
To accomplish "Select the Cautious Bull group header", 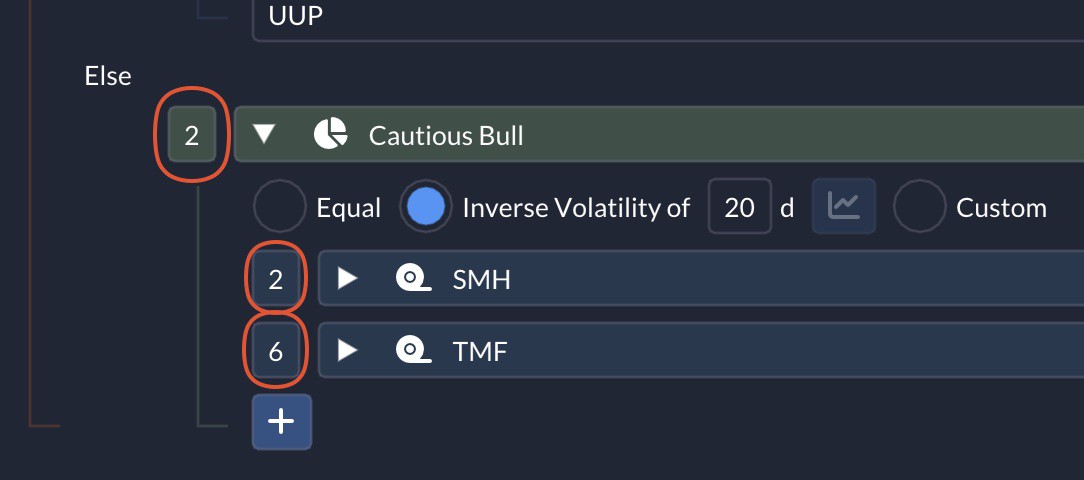I will coord(659,134).
